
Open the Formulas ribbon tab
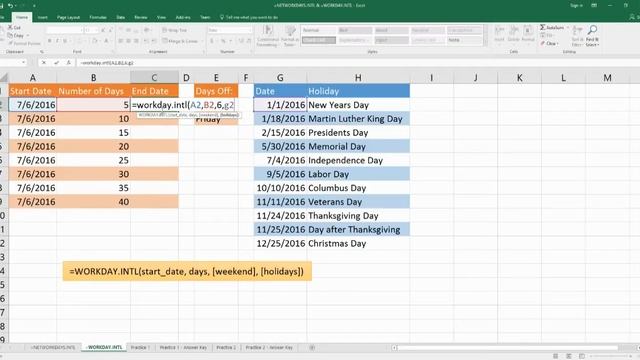[x=98, y=17]
